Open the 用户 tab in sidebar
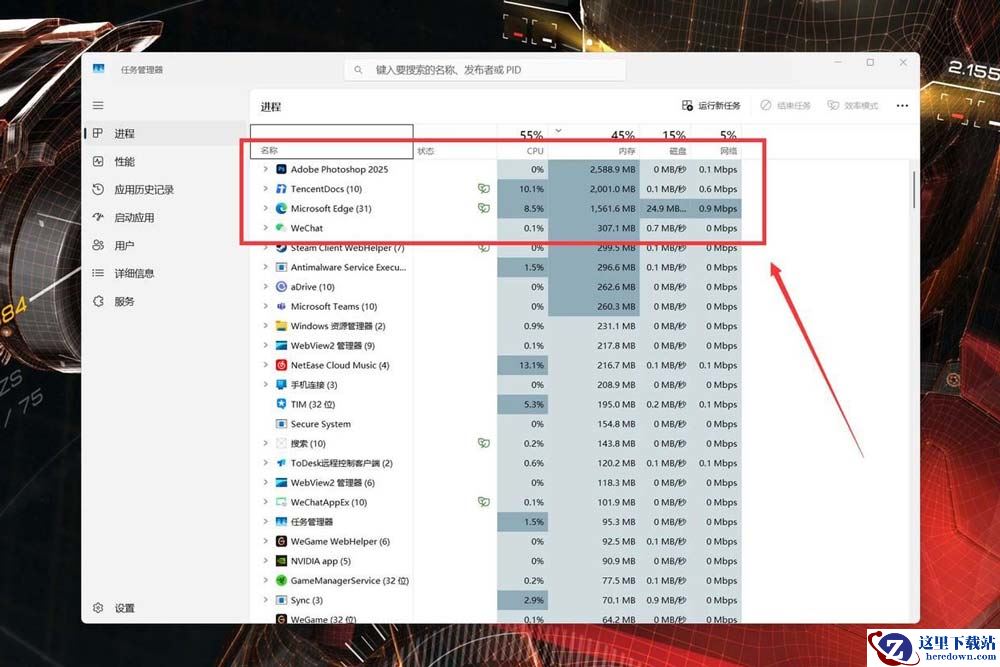Viewport: 1000px width, 667px height. pyautogui.click(x=165, y=246)
